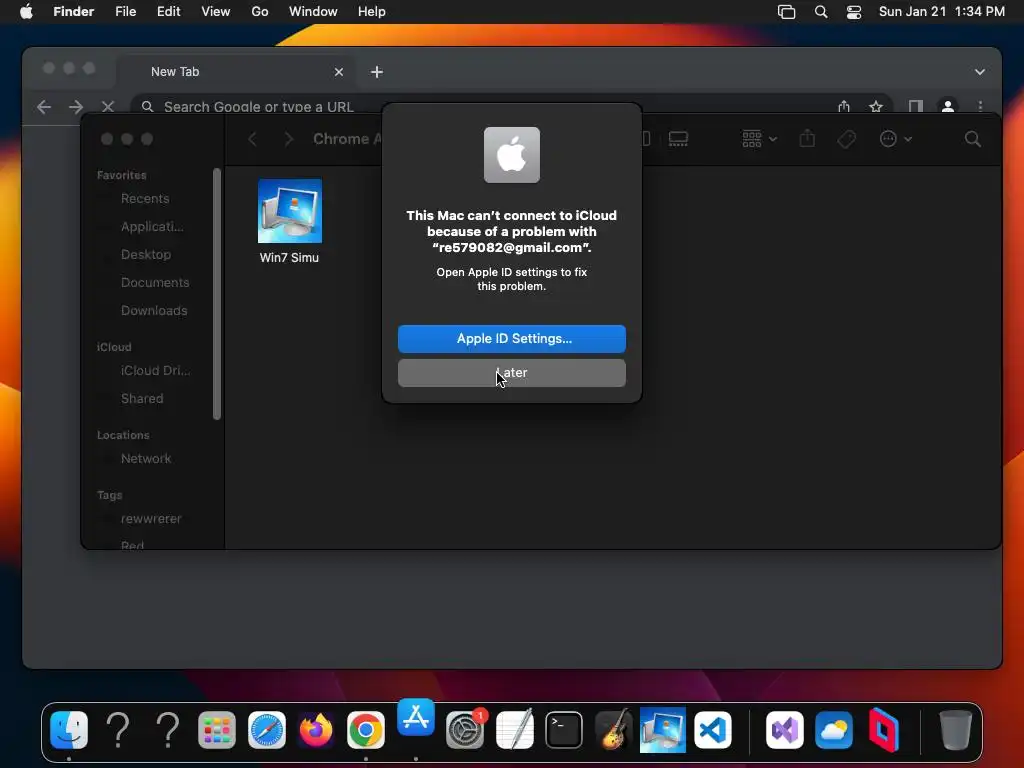This screenshot has width=1024, height=768.
Task: Select Applications in Finder sidebar
Action: [x=152, y=227]
